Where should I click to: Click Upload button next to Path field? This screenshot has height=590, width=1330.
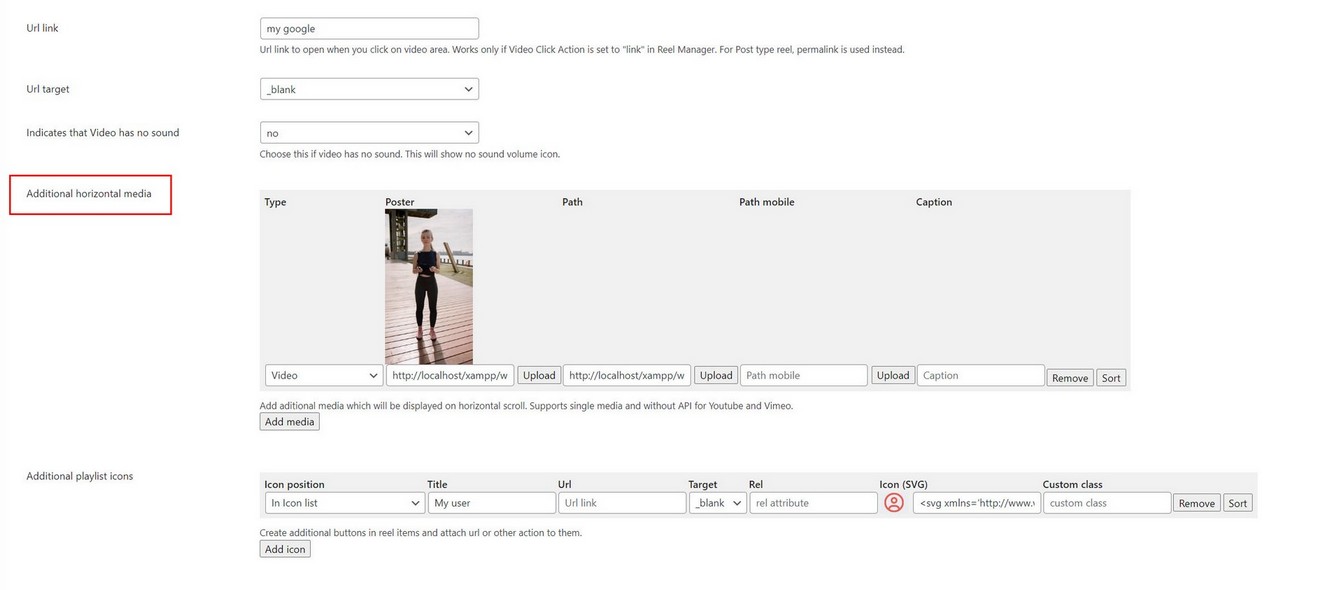pos(716,376)
